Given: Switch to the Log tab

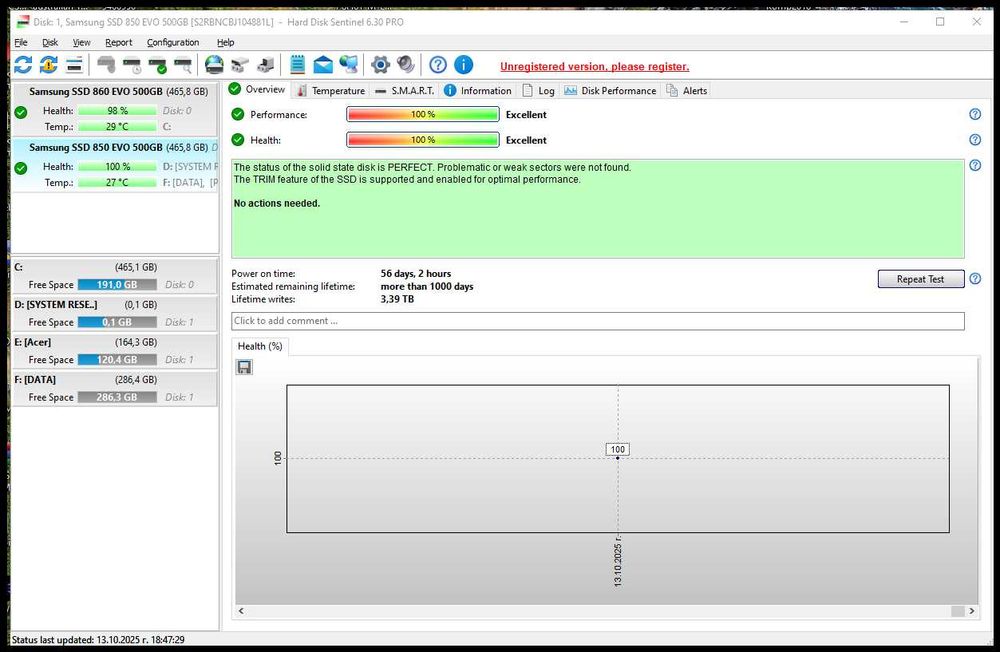Looking at the screenshot, I should [x=539, y=91].
